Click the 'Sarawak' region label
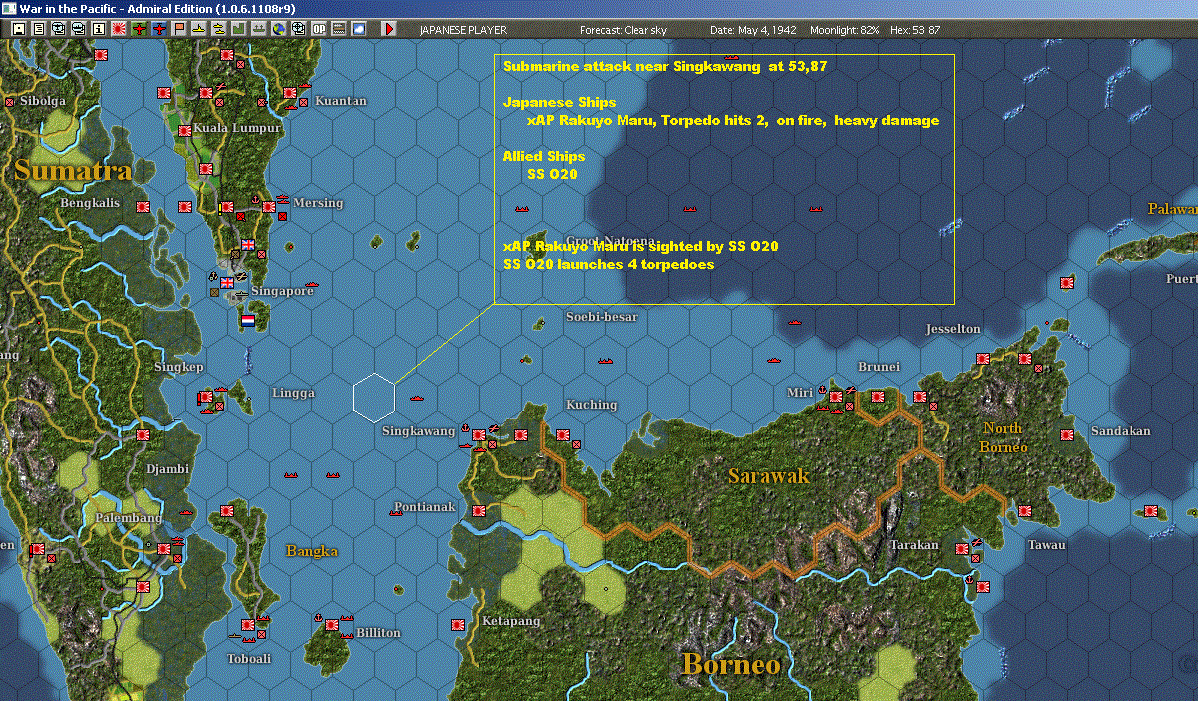This screenshot has width=1198, height=701. pyautogui.click(x=768, y=476)
